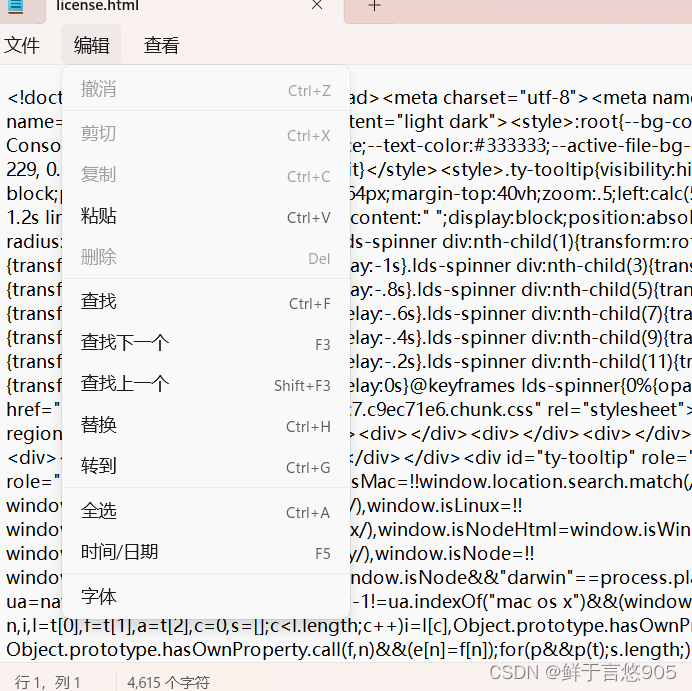692x691 pixels.
Task: Add a new tab with plus button
Action: click(374, 6)
